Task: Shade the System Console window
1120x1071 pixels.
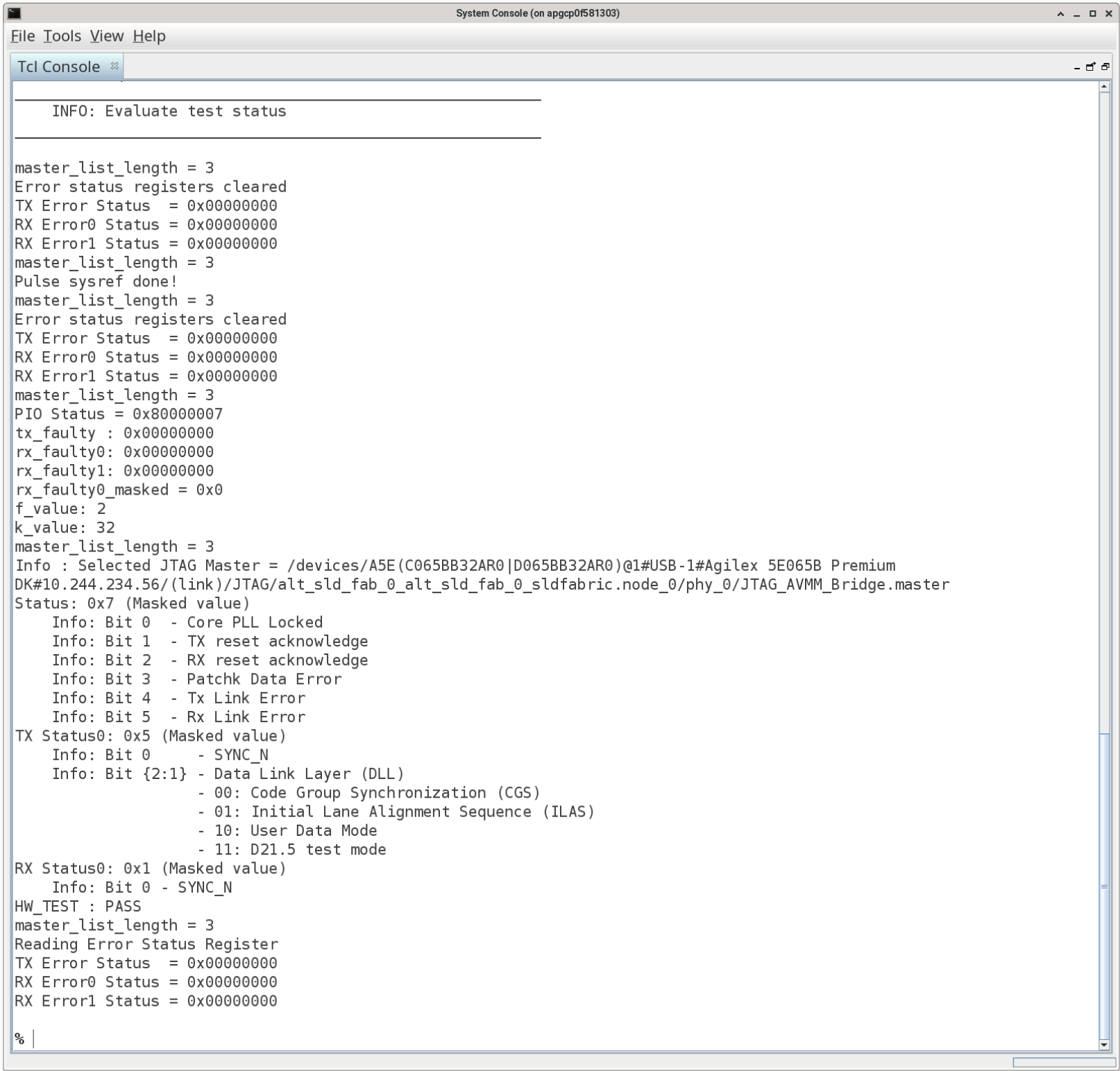Action: tap(1060, 14)
